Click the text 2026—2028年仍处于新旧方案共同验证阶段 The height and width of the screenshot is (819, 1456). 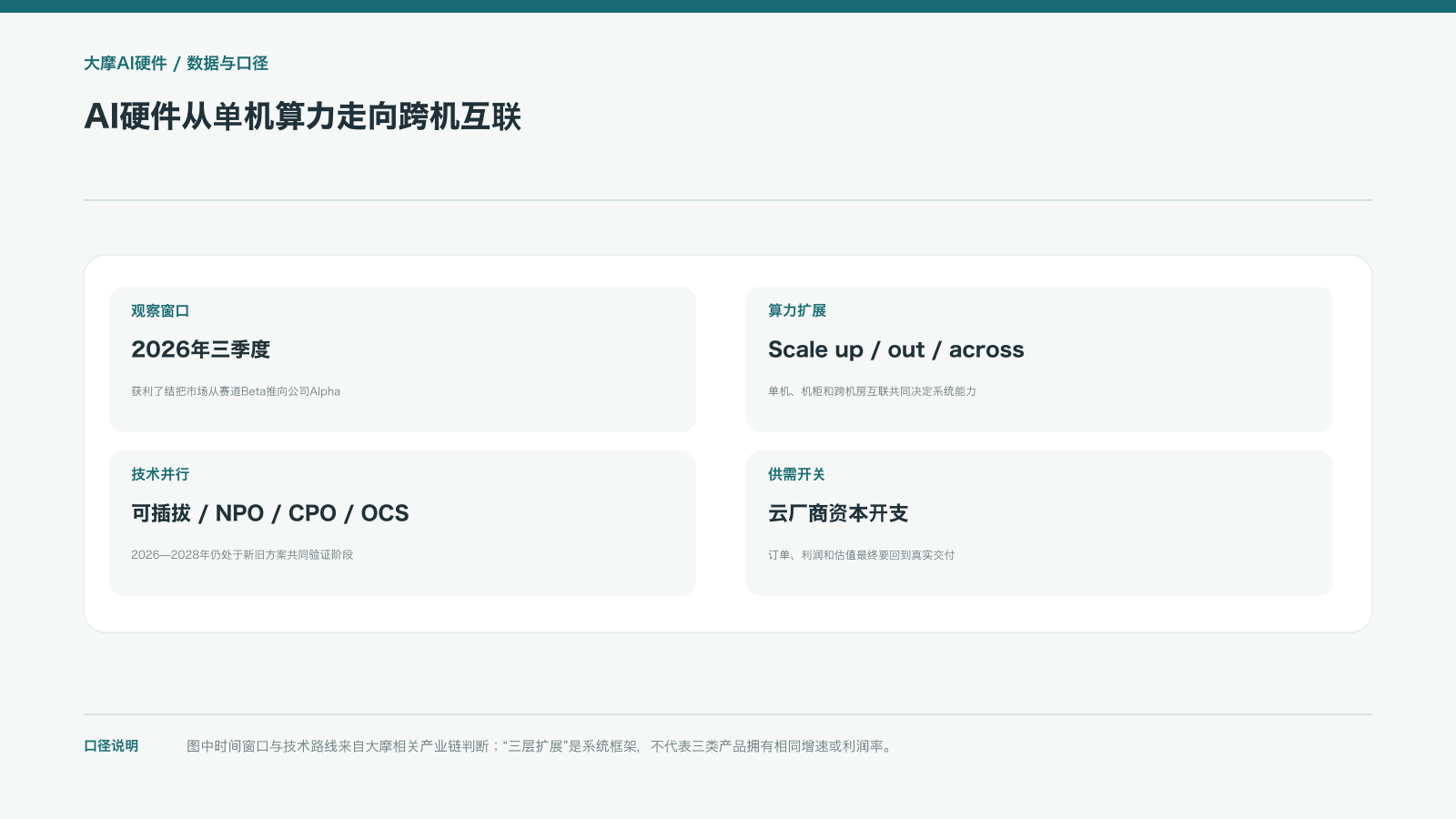[242, 555]
